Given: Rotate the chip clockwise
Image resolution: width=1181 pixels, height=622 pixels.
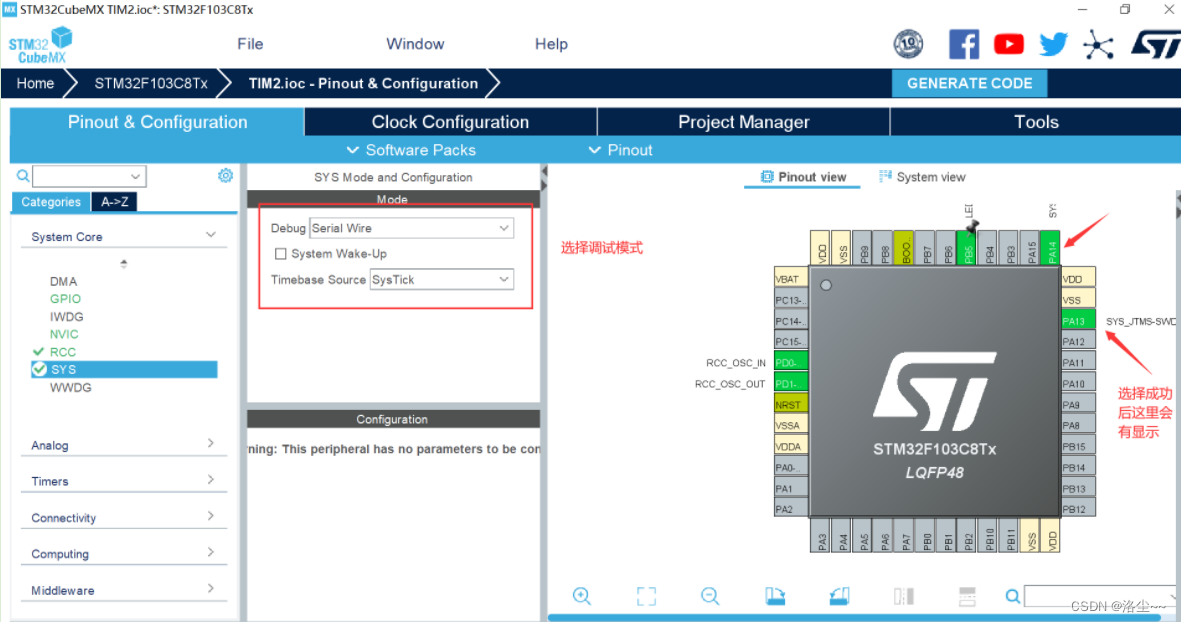Looking at the screenshot, I should click(x=775, y=596).
